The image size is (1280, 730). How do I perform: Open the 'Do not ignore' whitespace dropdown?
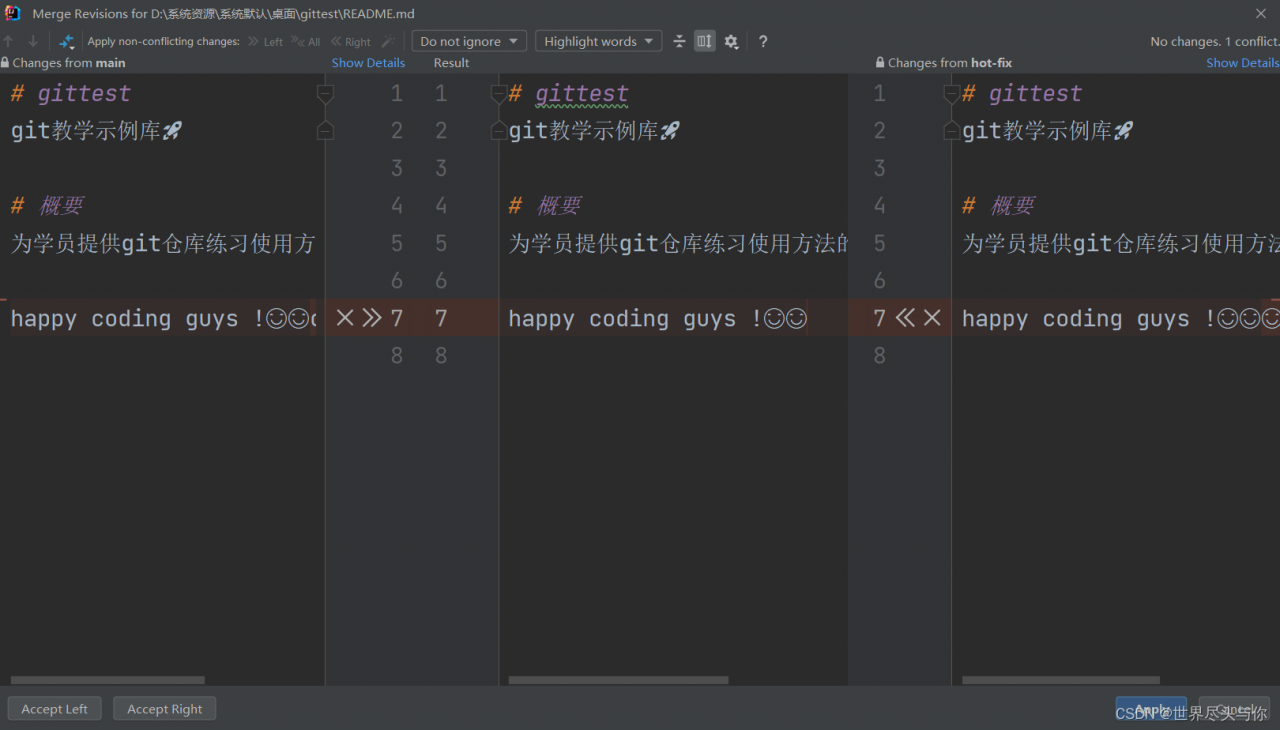[469, 41]
